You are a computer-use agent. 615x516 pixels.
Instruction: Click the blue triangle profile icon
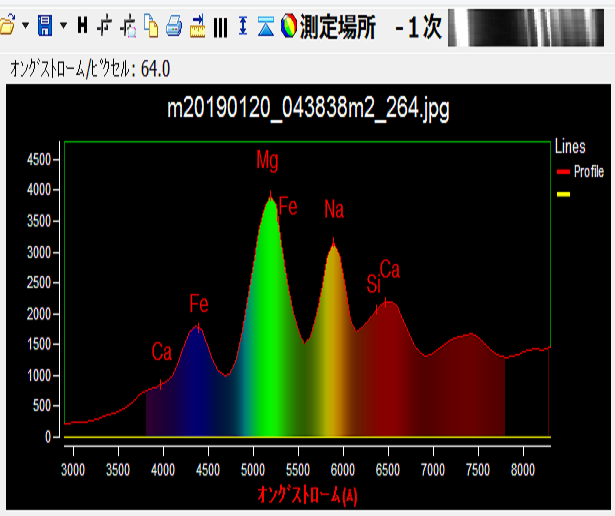pos(265,27)
